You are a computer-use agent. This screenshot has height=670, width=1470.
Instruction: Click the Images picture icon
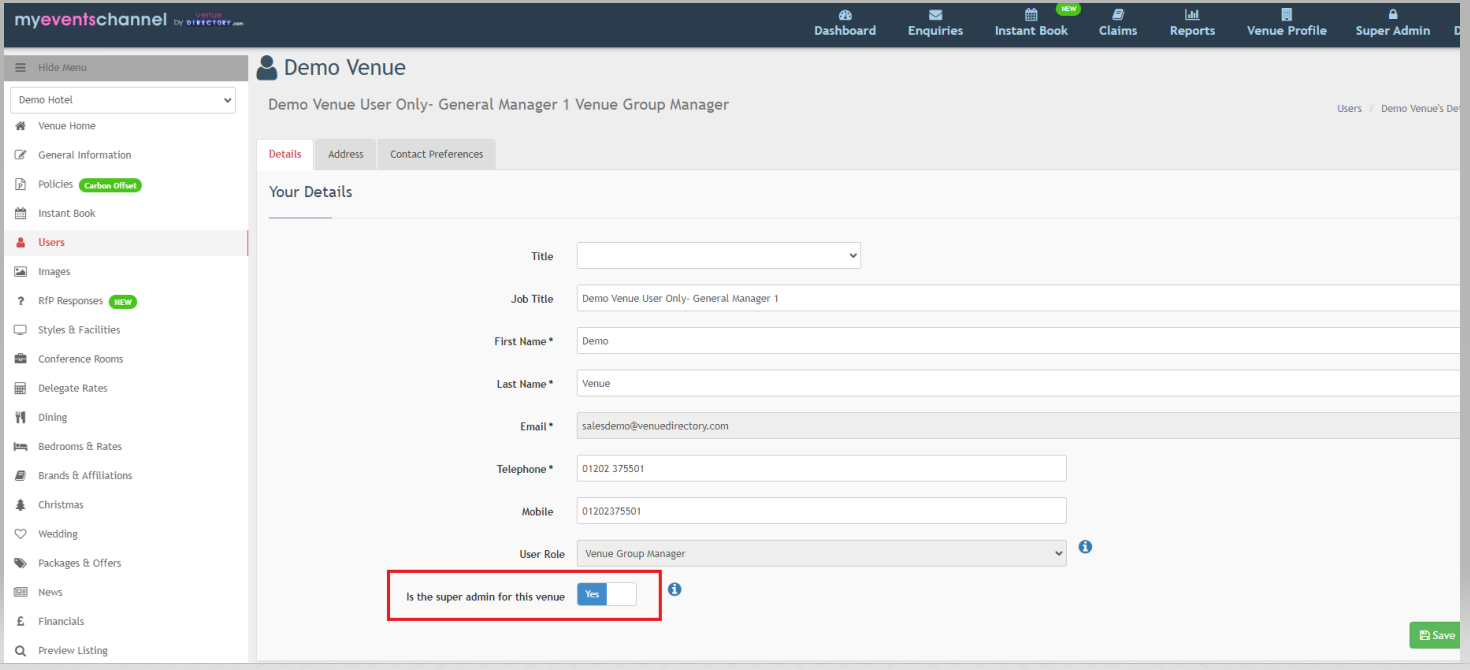(x=20, y=271)
